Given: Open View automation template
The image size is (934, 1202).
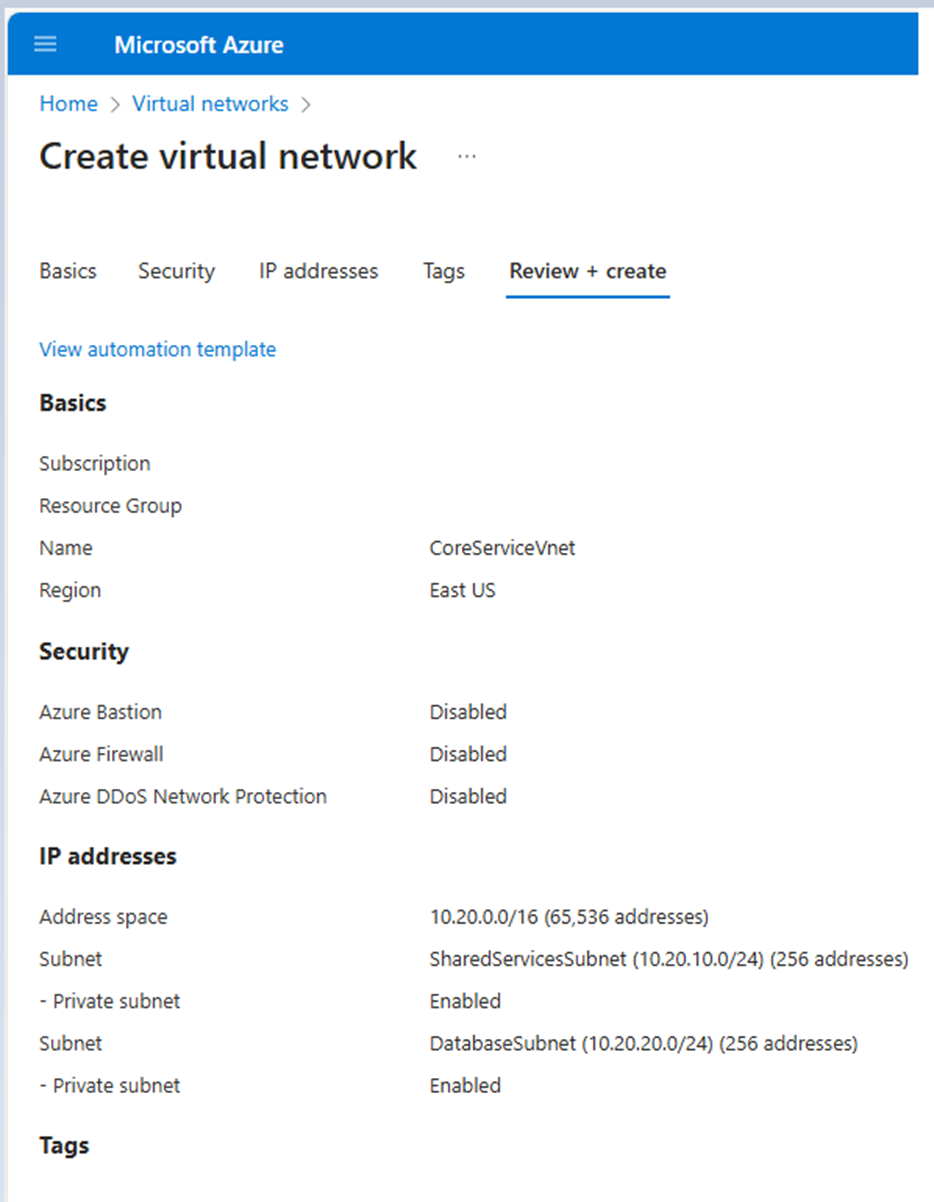Looking at the screenshot, I should (157, 349).
